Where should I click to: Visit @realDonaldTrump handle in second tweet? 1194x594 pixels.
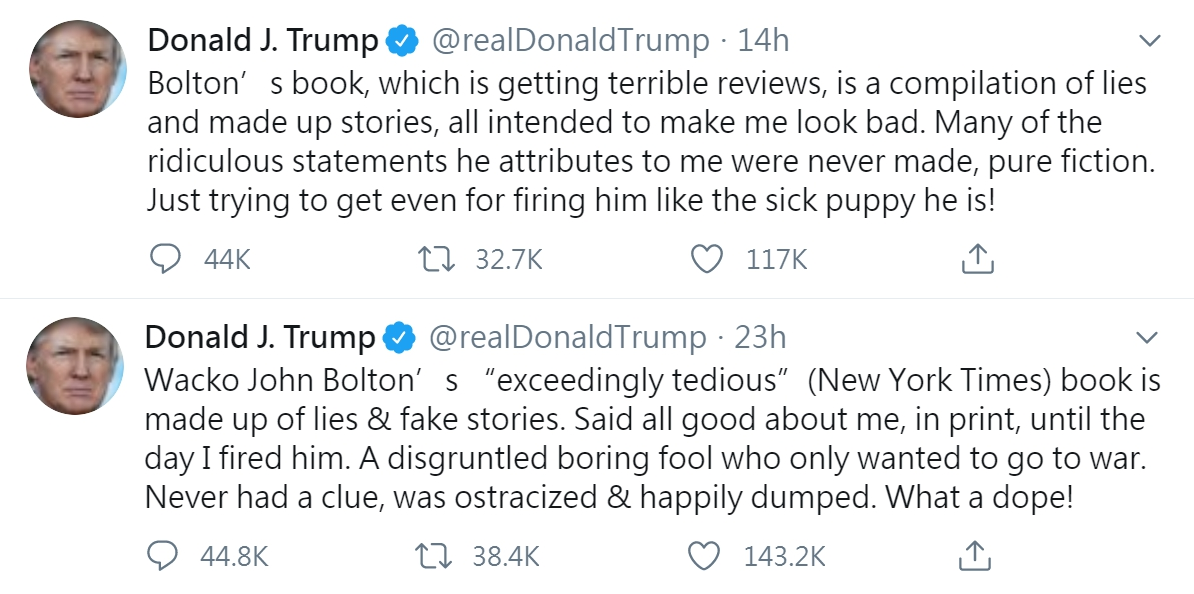tap(567, 337)
